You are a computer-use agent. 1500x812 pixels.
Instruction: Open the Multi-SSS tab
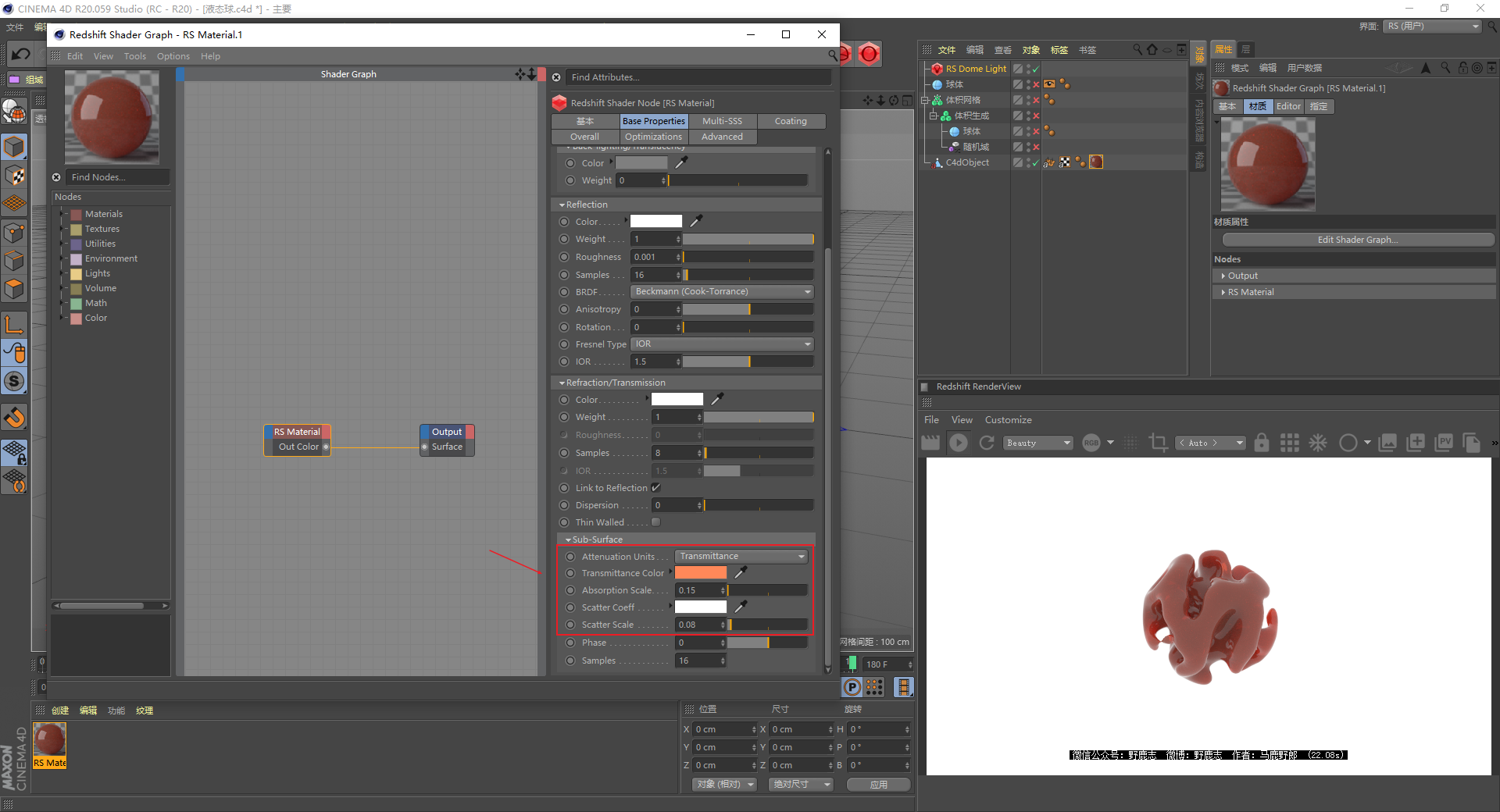tap(722, 121)
